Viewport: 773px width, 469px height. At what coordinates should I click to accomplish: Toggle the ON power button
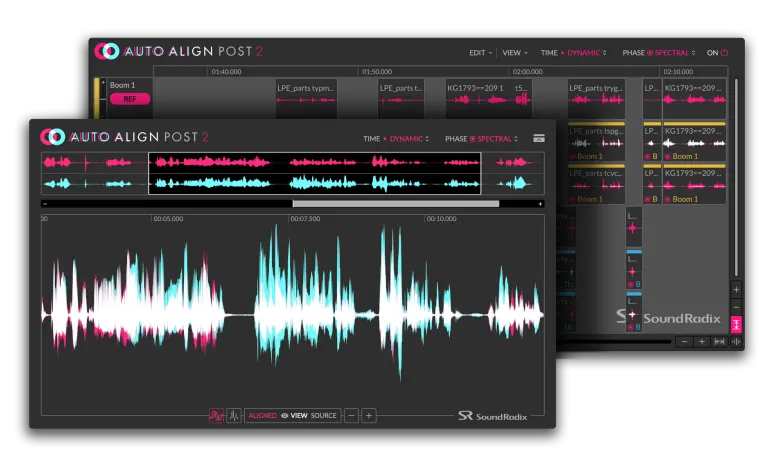point(724,52)
